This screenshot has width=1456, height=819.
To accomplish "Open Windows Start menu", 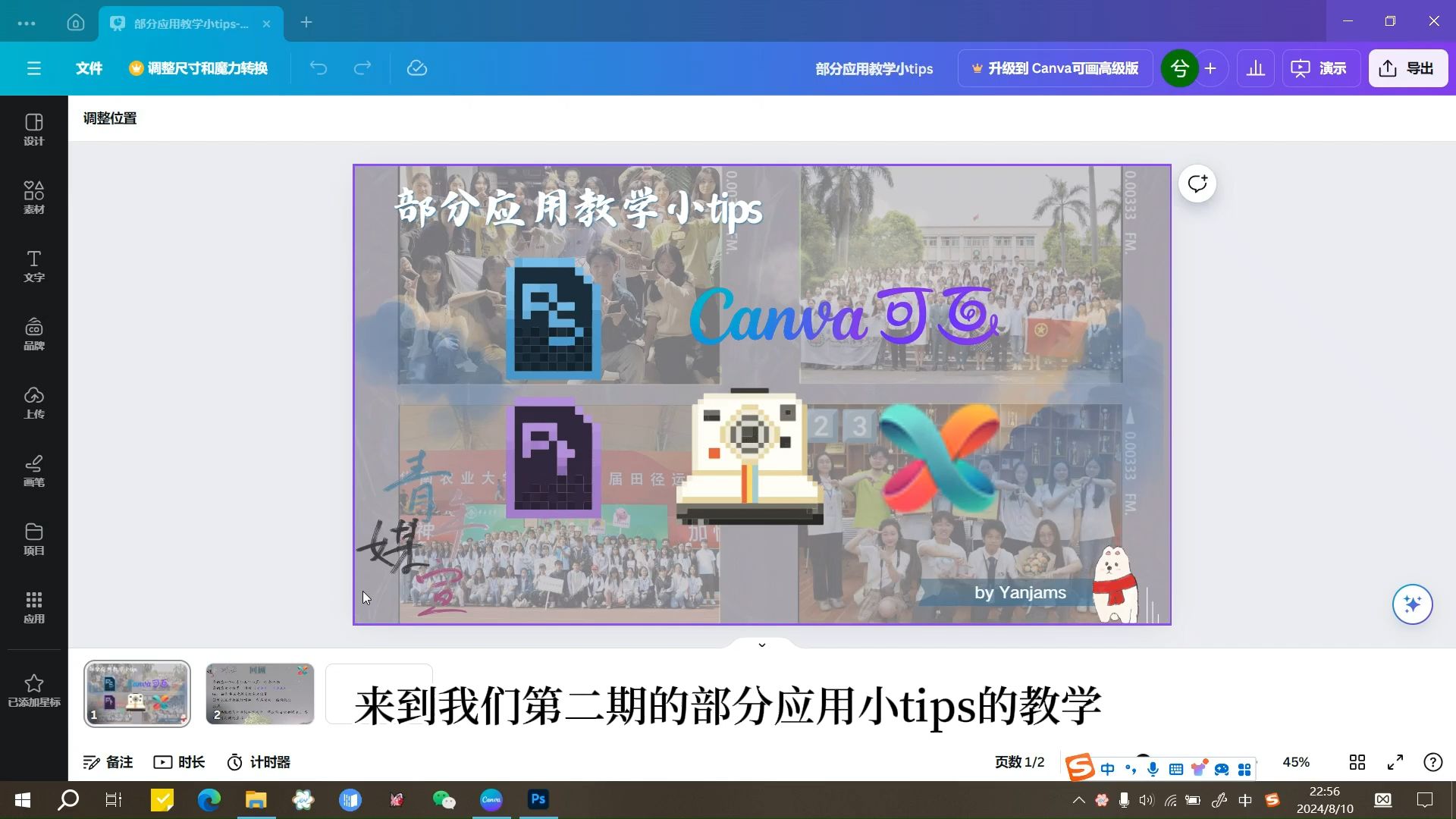I will (x=23, y=800).
